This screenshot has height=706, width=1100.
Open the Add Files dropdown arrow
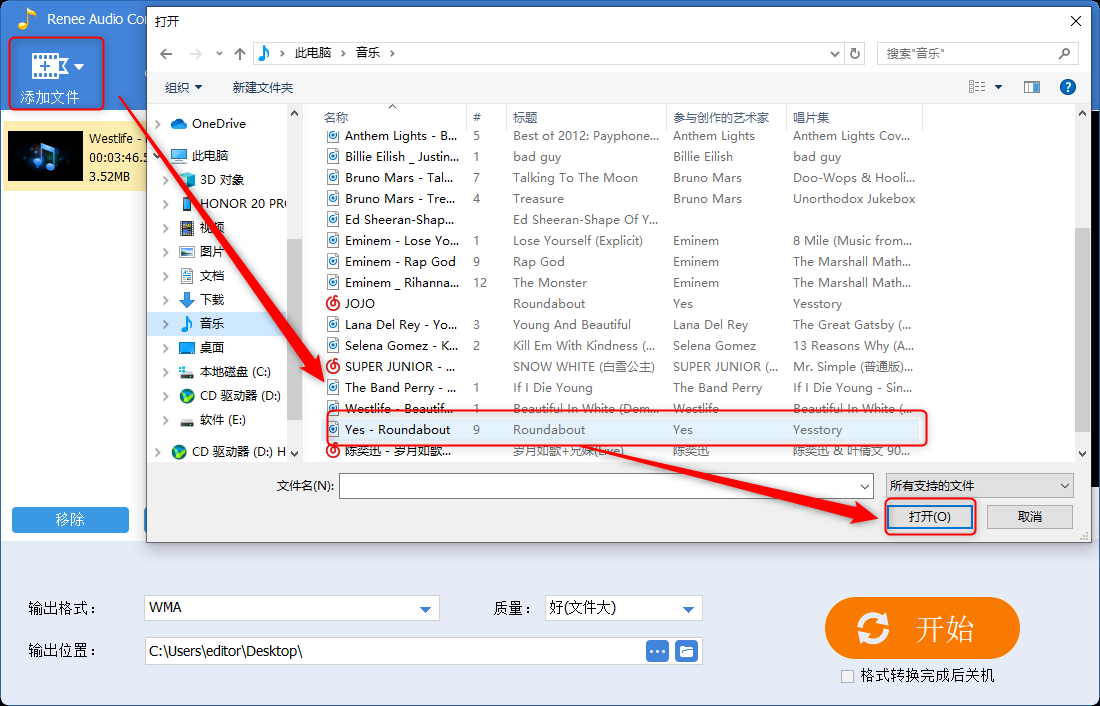[79, 67]
